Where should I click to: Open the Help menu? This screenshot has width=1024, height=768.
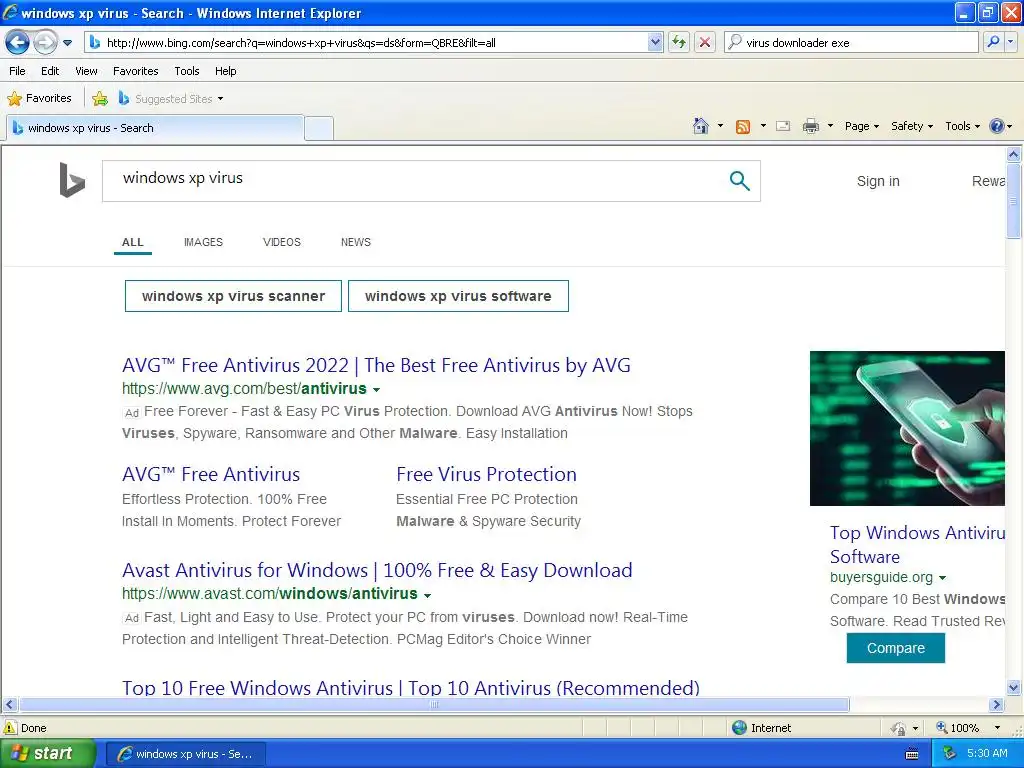click(225, 71)
